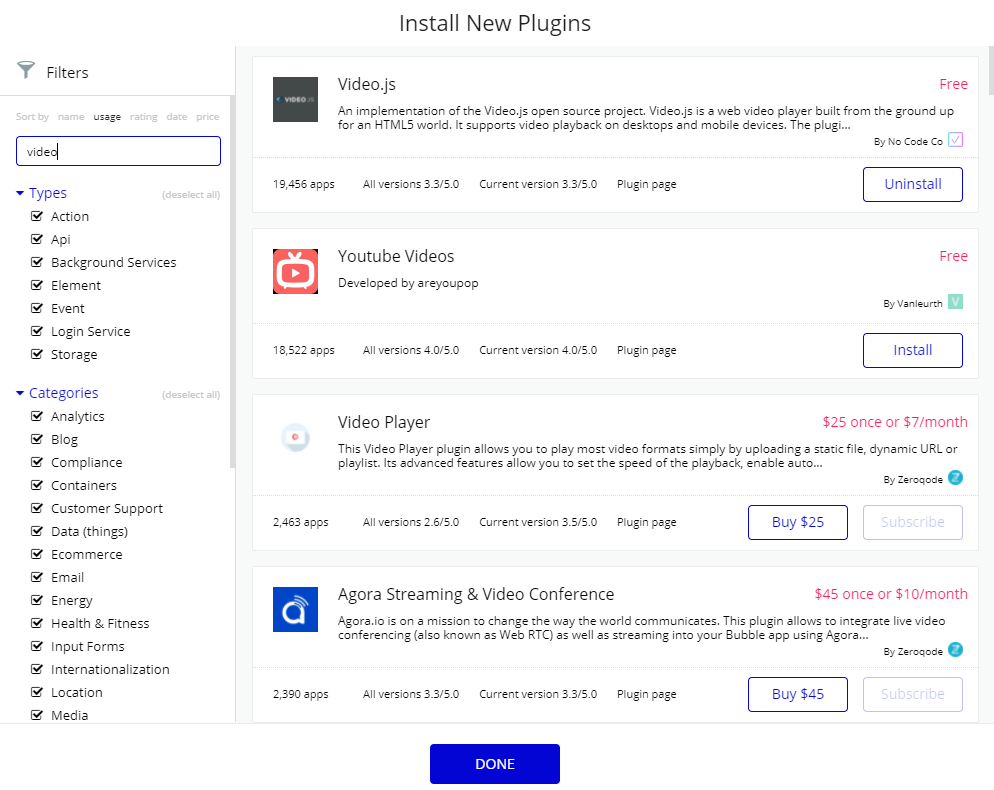
Task: Toggle the Containers category checkbox
Action: (37, 485)
